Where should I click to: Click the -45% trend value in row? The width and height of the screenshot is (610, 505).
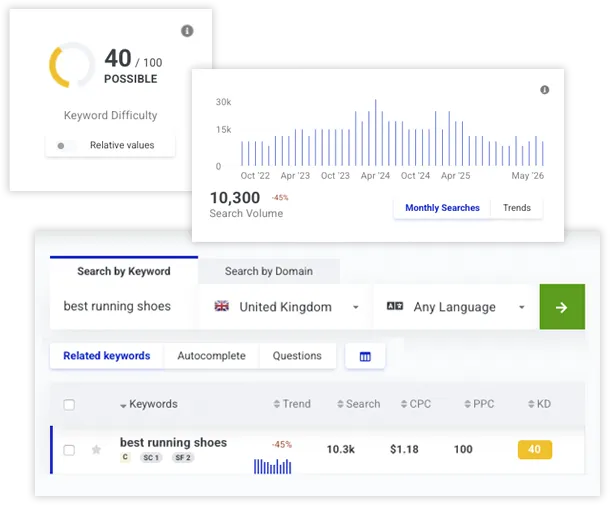pos(282,444)
